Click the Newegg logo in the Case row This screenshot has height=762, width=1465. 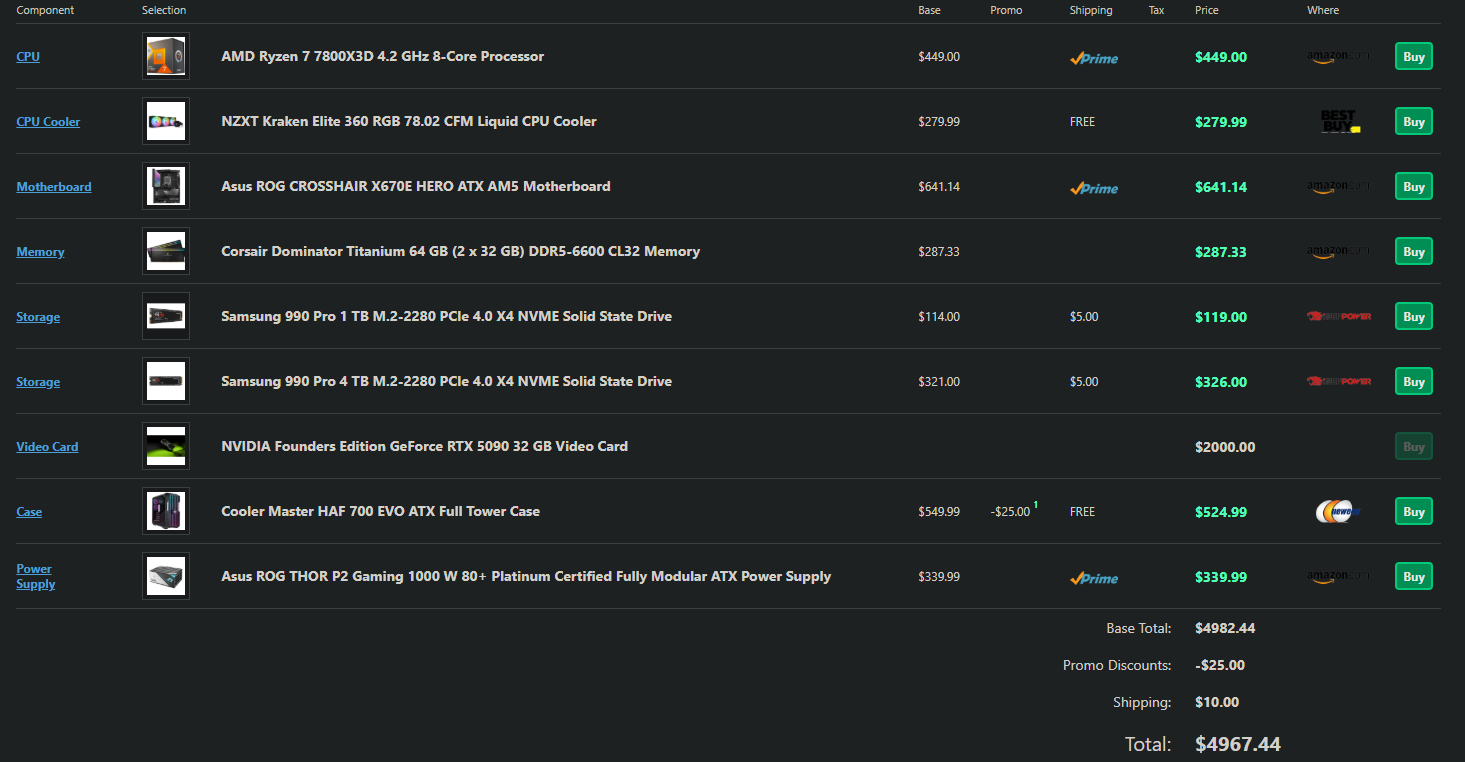1338,512
